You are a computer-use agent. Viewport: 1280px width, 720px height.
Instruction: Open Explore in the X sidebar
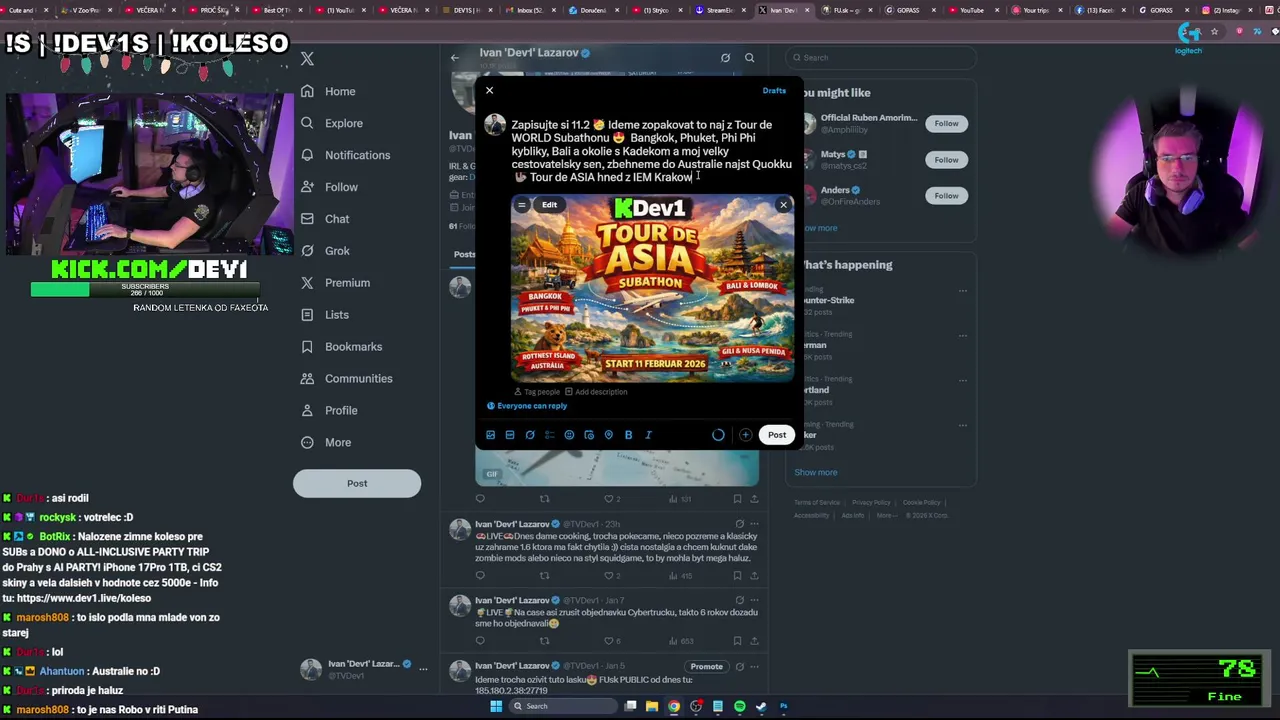333,123
